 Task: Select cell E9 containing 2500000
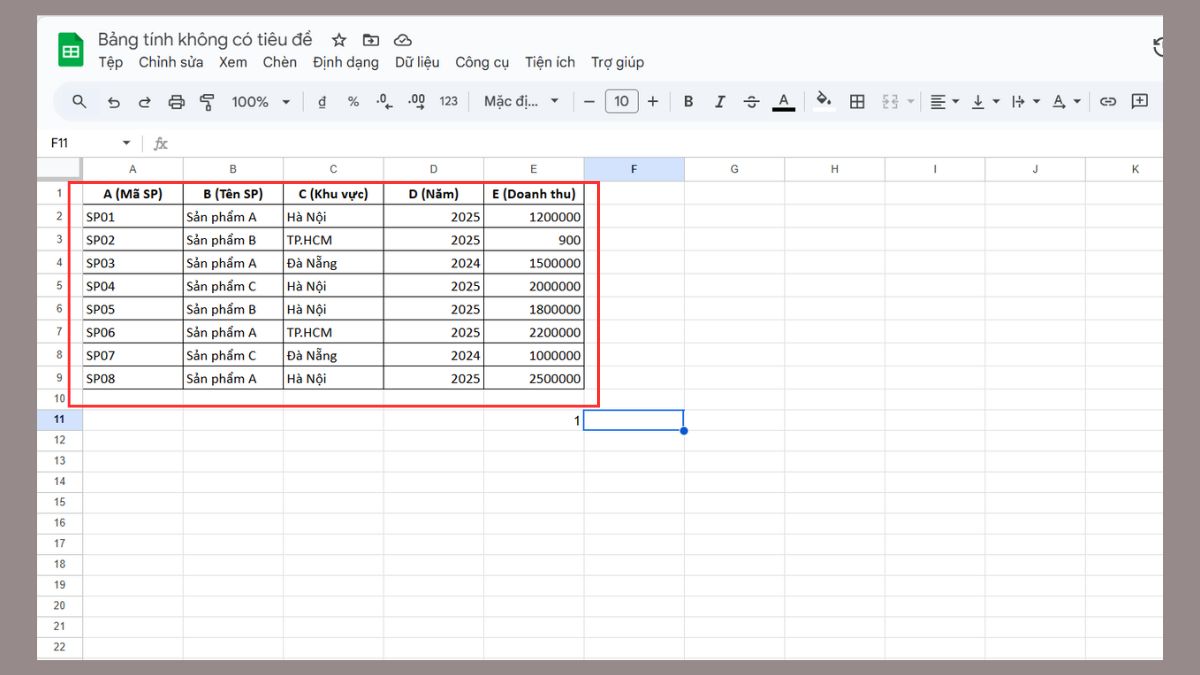(534, 379)
